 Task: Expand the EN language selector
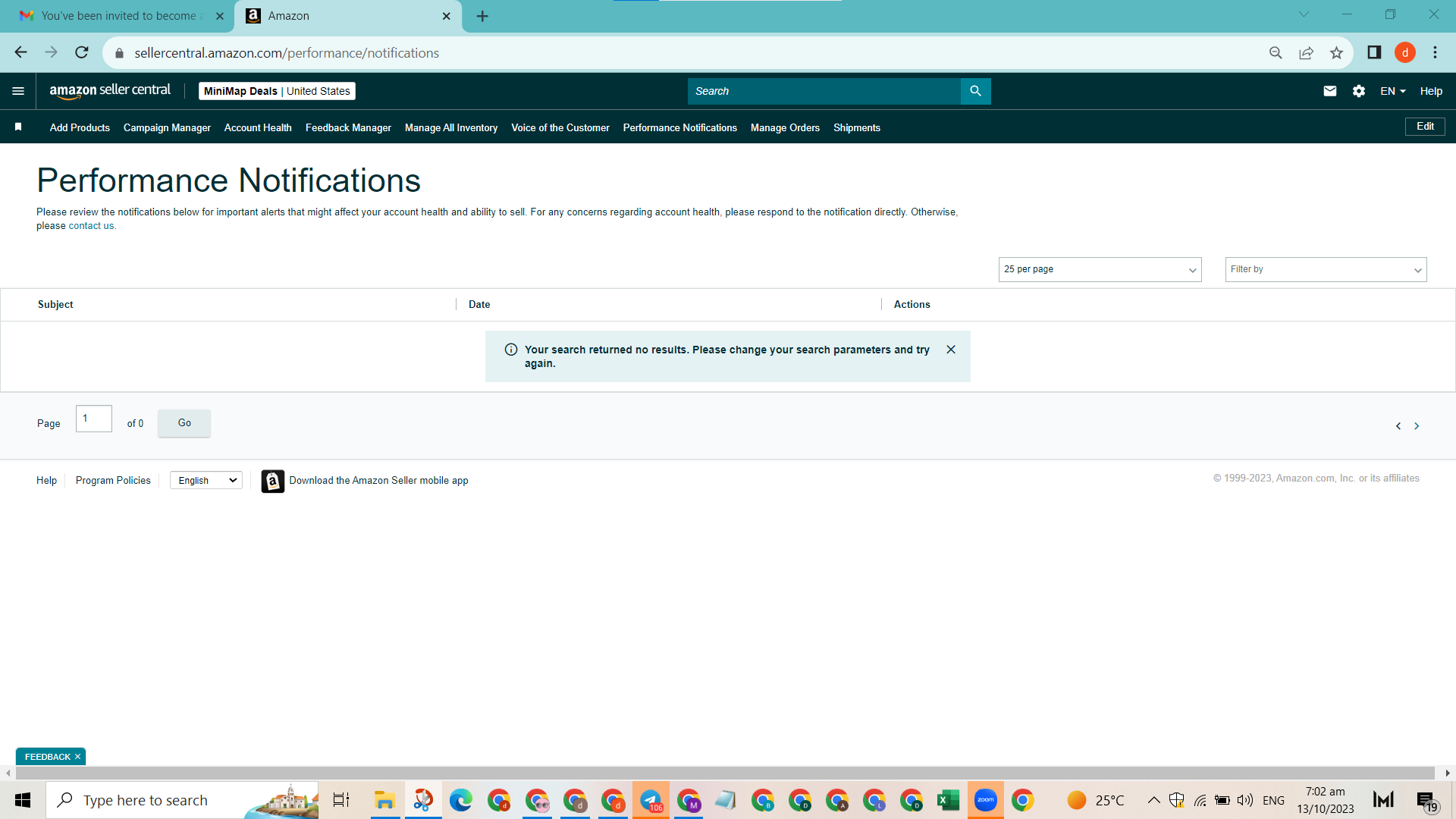point(1393,91)
